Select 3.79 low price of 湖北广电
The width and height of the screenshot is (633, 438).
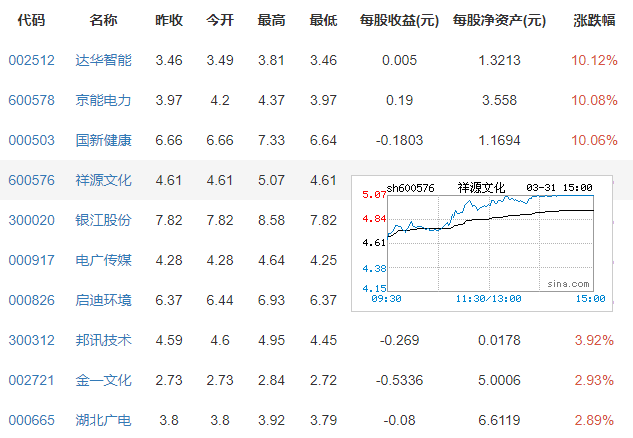(x=323, y=420)
